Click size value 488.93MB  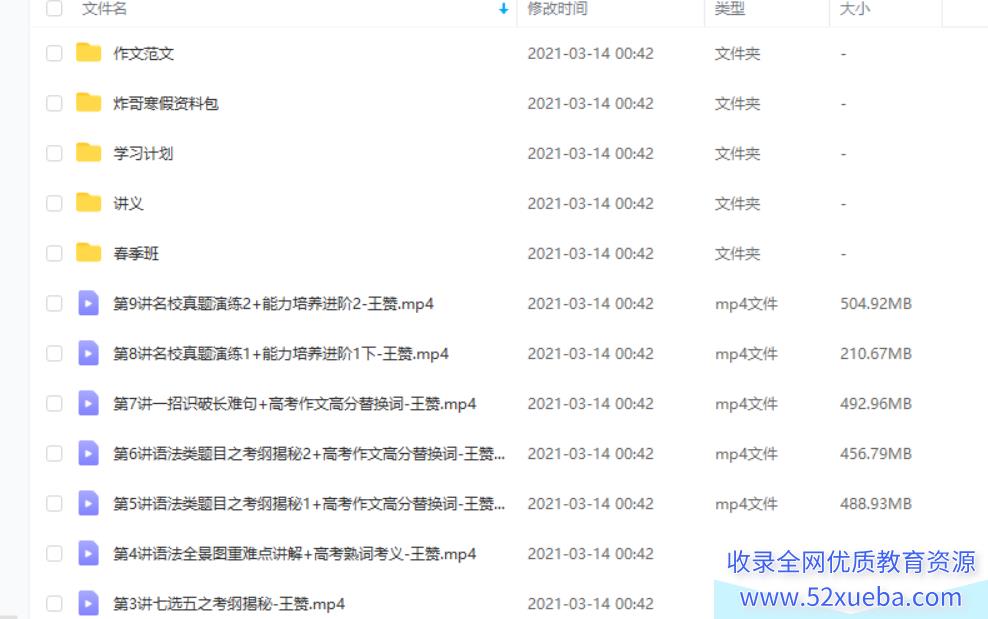pyautogui.click(x=876, y=504)
